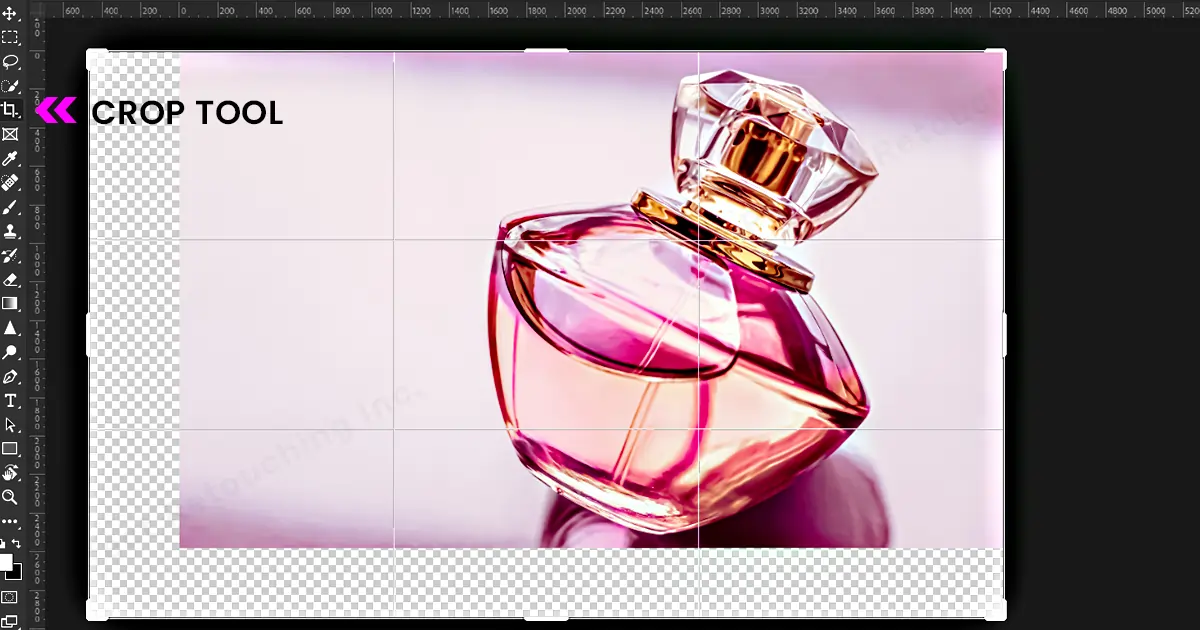Select the Eraser tool
Image resolution: width=1200 pixels, height=630 pixels.
coord(10,279)
